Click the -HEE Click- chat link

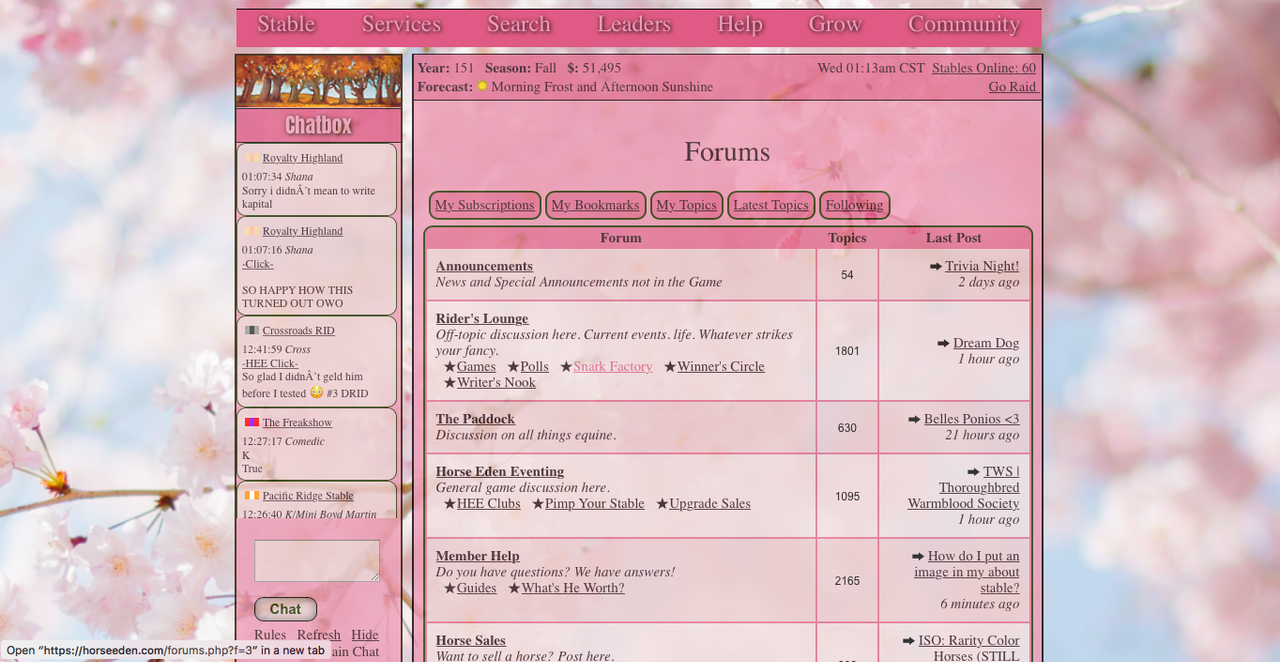(x=270, y=363)
